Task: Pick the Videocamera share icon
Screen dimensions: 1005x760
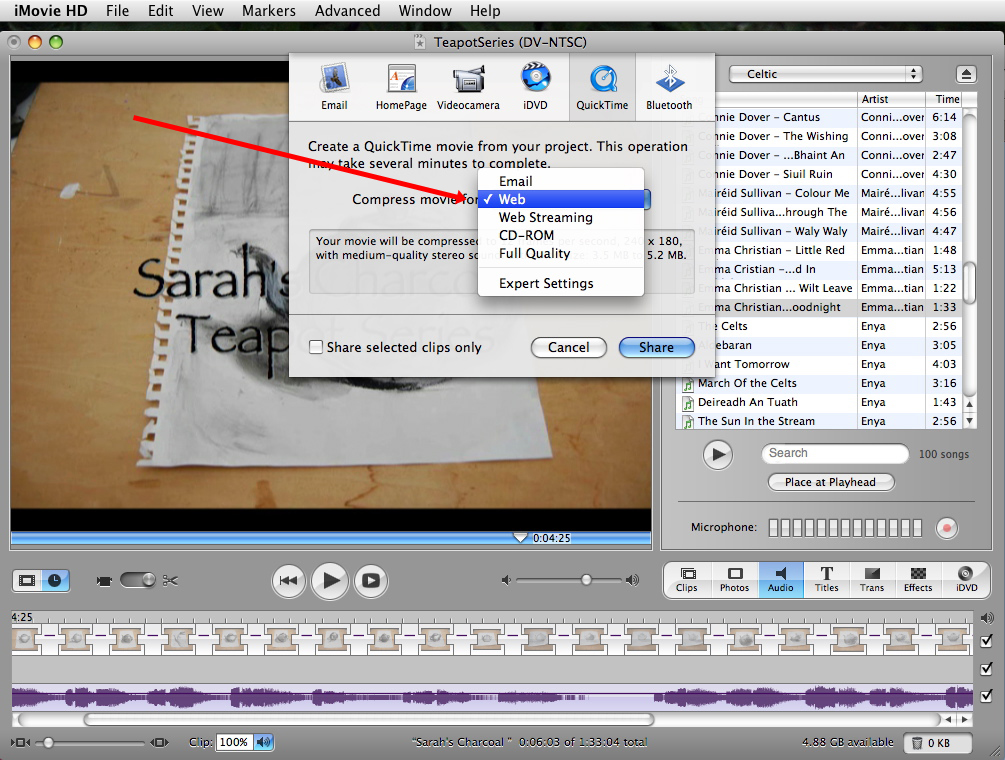Action: coord(468,87)
